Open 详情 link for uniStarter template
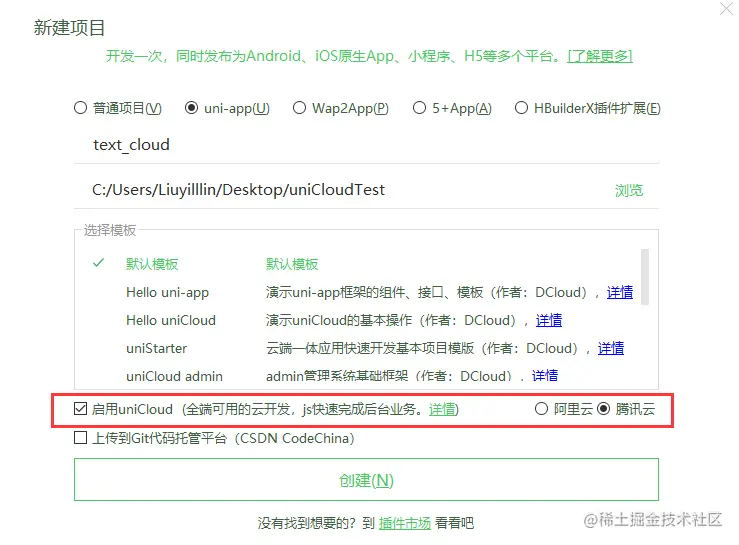Viewport: 739px width, 545px height. (611, 348)
